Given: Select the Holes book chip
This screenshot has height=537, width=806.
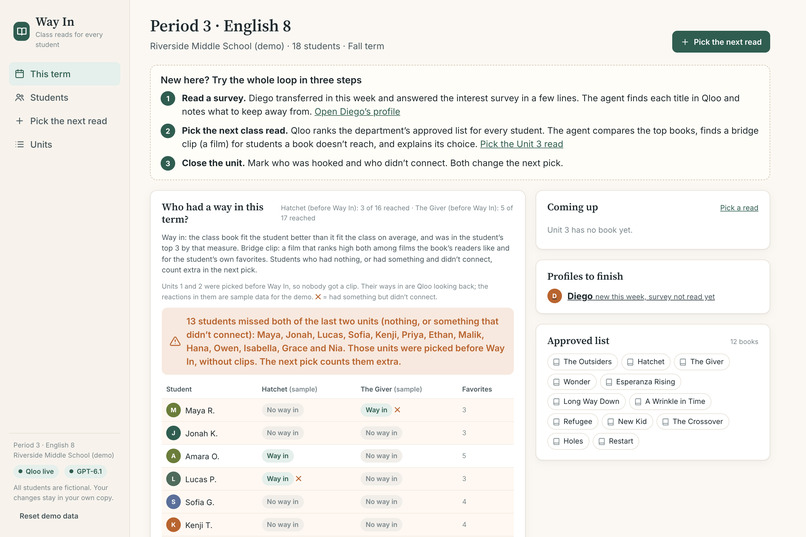Looking at the screenshot, I should click(568, 441).
